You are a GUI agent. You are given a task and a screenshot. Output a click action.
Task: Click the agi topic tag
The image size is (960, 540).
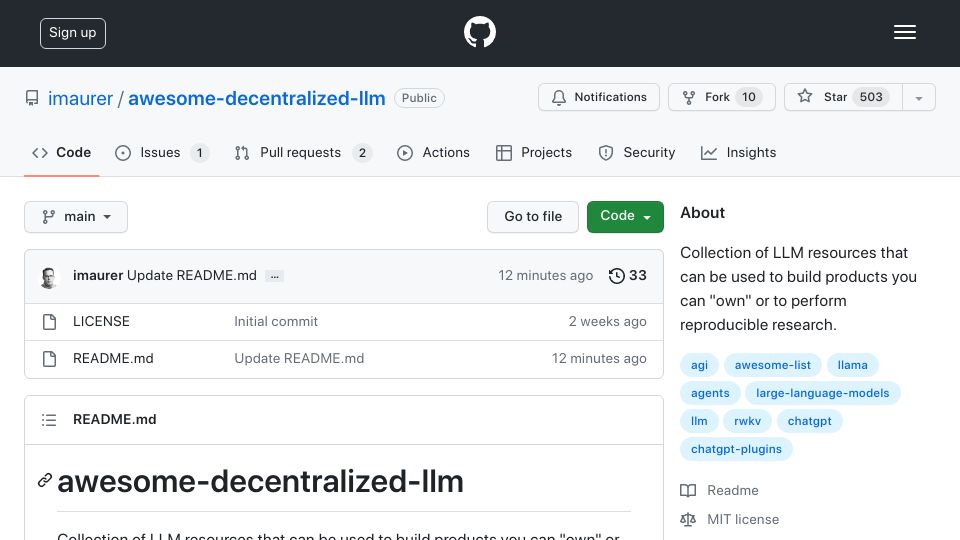pos(699,365)
